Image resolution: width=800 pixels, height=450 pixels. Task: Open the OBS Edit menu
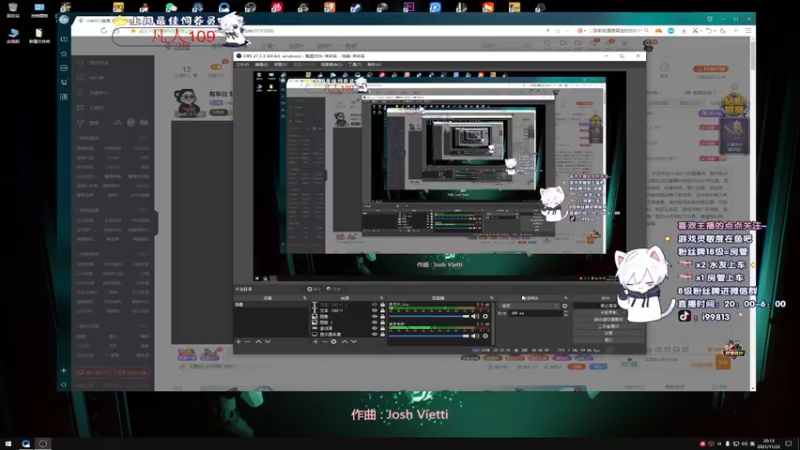261,65
